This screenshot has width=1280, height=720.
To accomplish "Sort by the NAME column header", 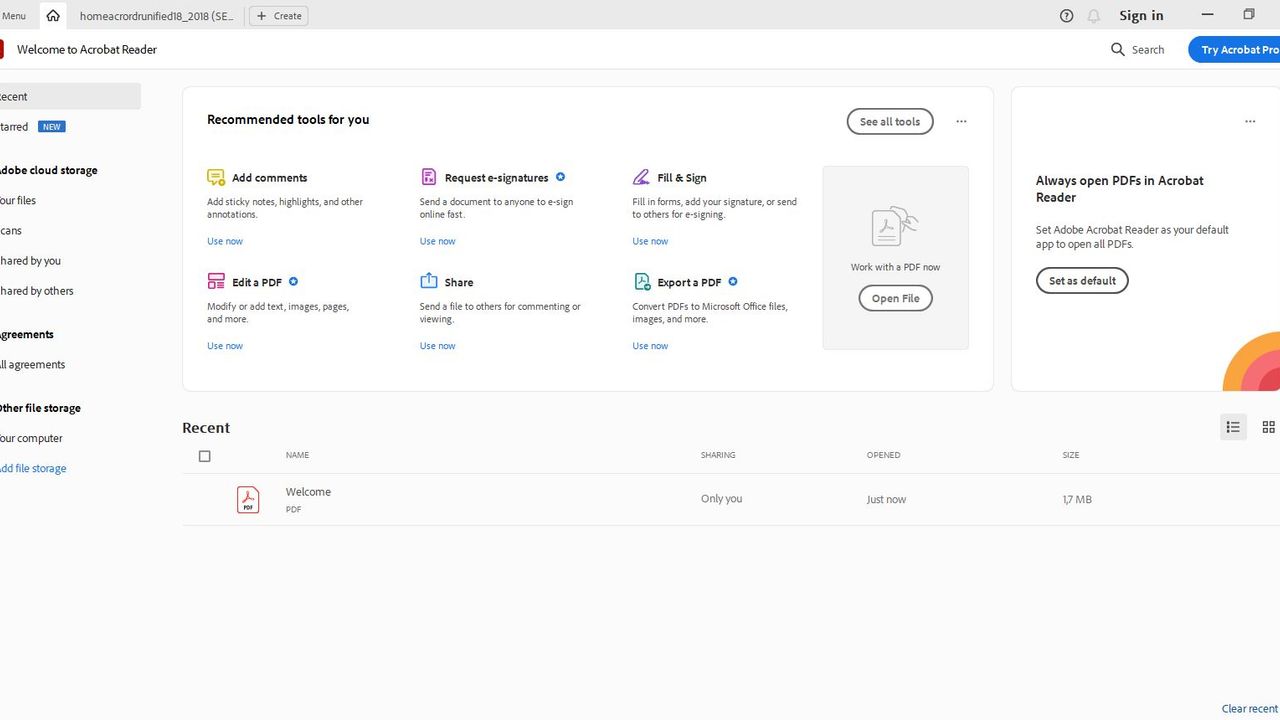I will pyautogui.click(x=297, y=455).
